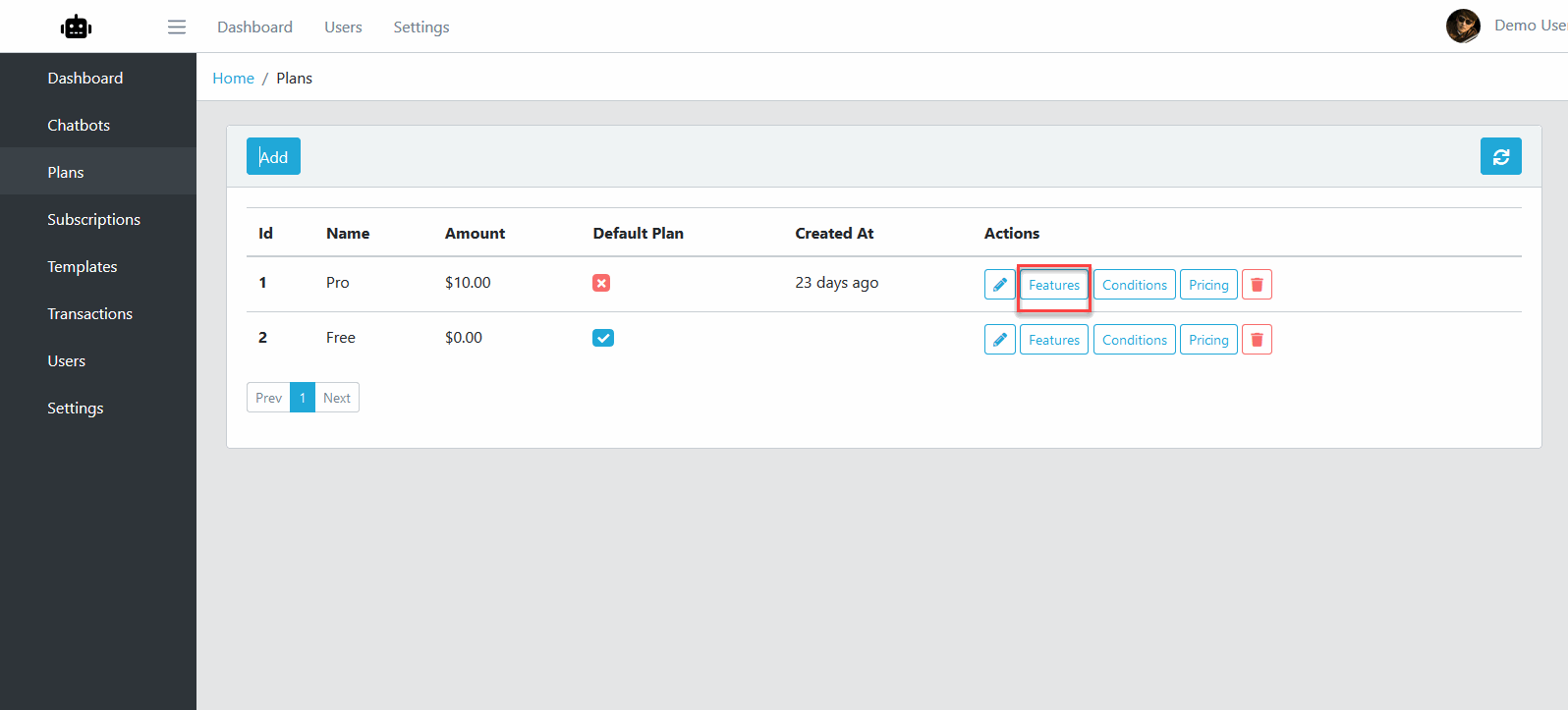Go to the Prev pagination page
Screen dimensions: 1568x710
click(268, 398)
